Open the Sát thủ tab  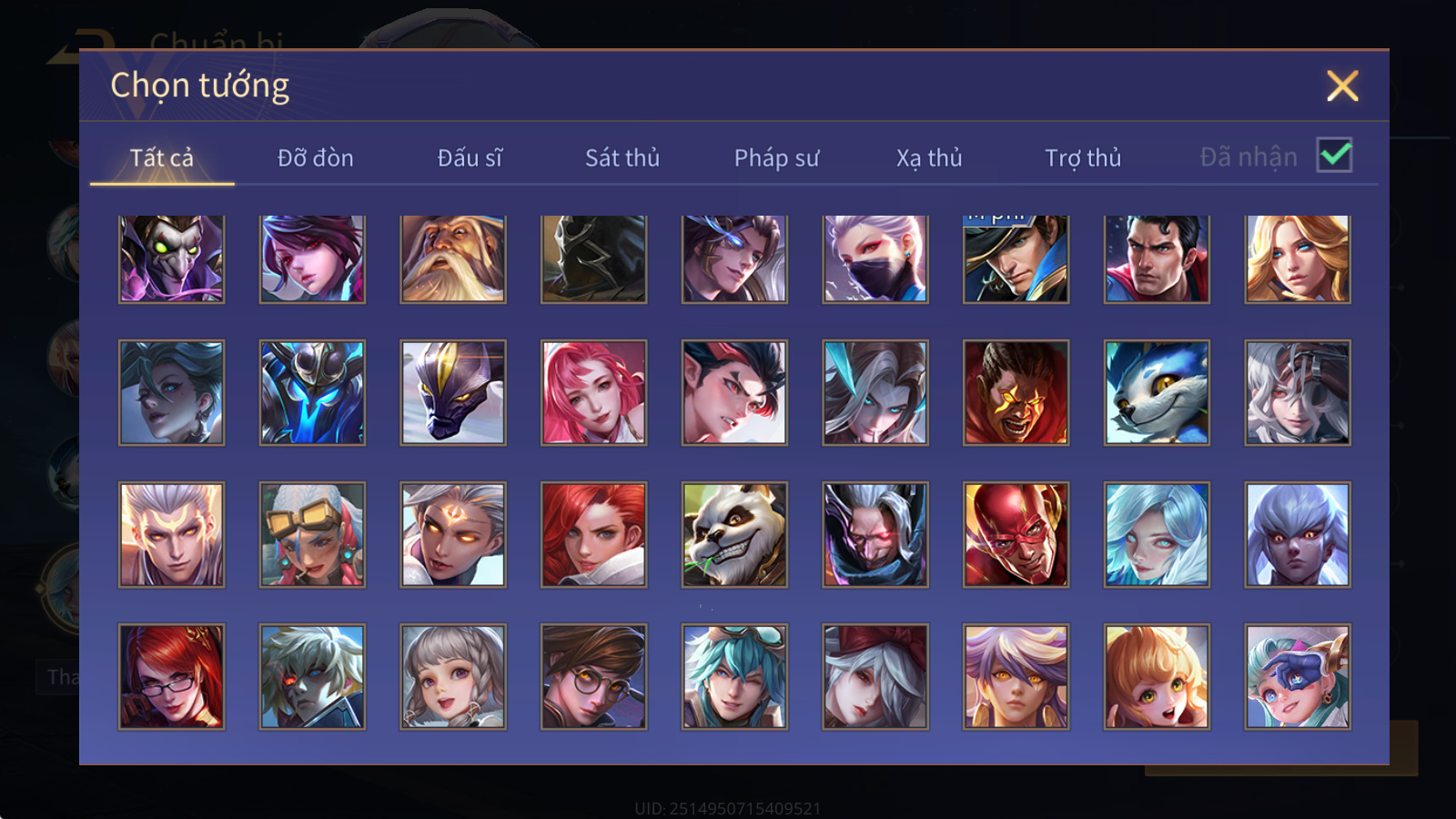tap(622, 158)
